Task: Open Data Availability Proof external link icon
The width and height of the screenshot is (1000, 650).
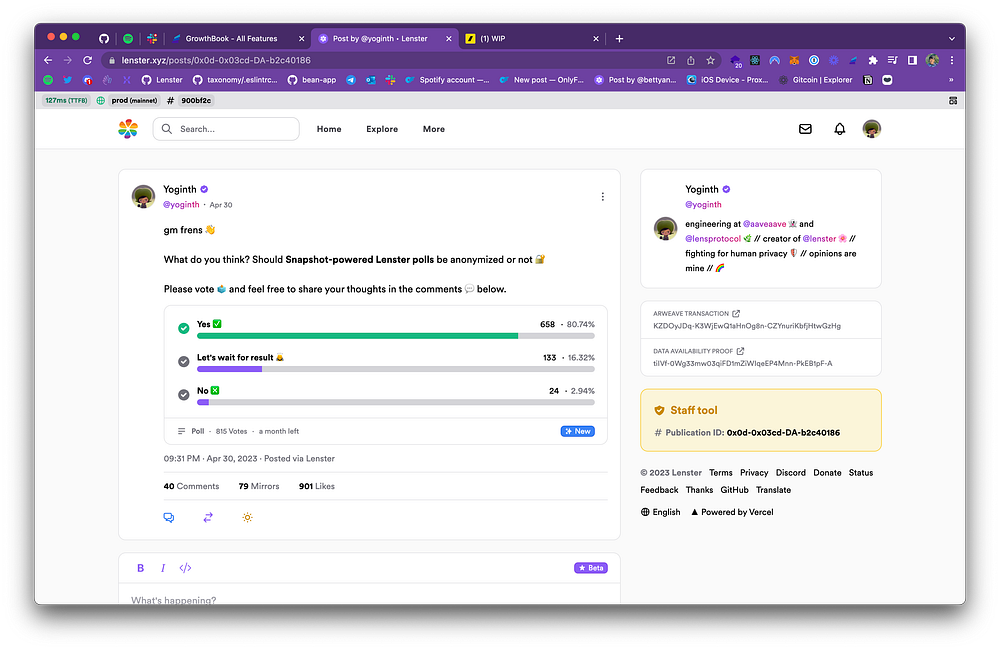Action: pos(740,351)
